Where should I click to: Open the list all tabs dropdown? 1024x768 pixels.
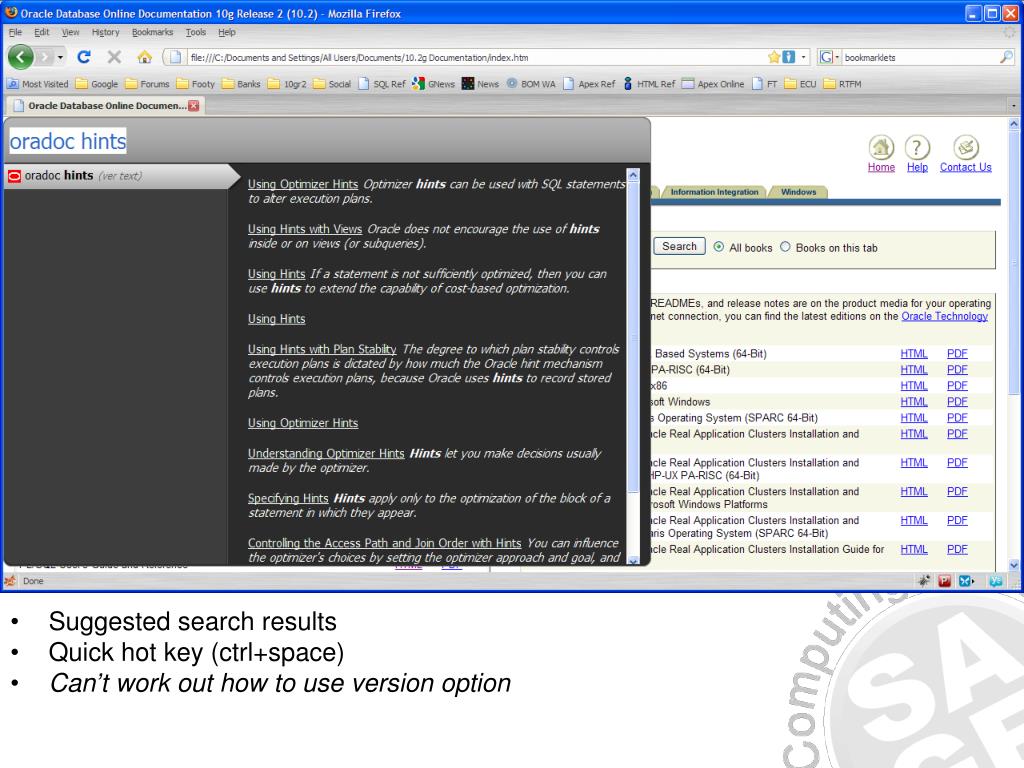(x=1014, y=106)
